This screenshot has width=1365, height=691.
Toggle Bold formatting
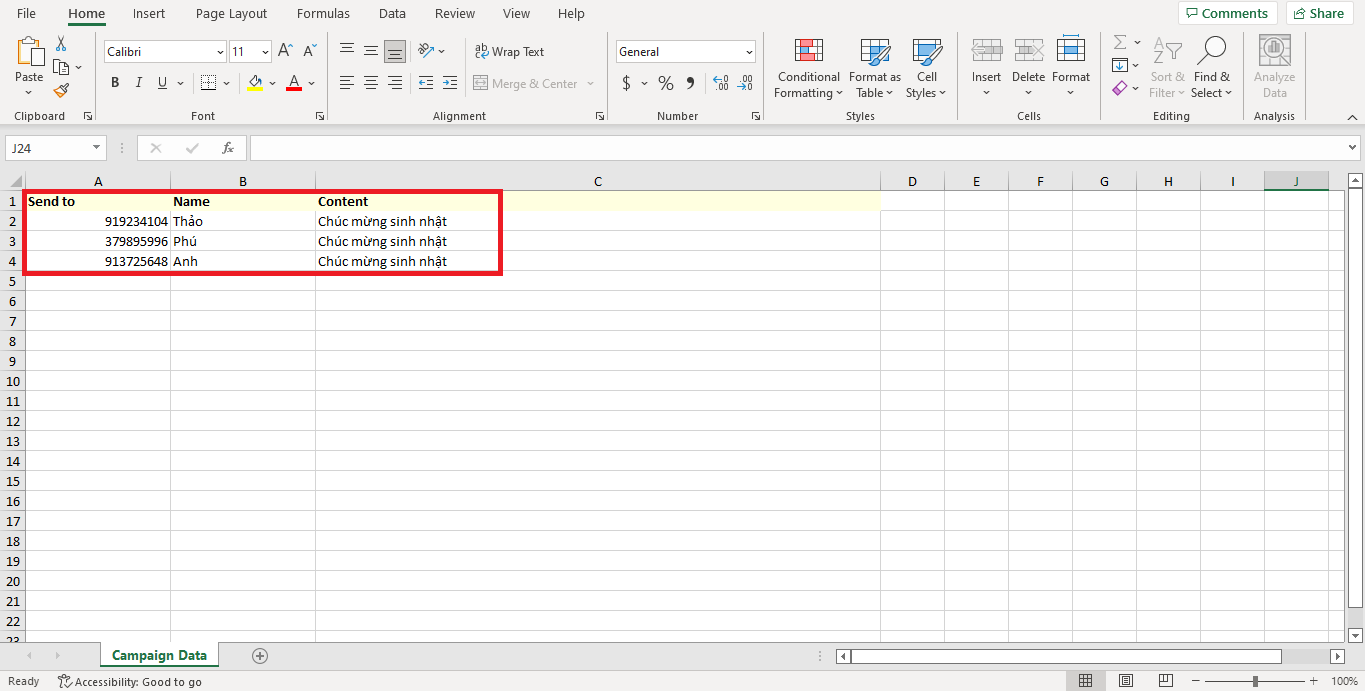[115, 83]
